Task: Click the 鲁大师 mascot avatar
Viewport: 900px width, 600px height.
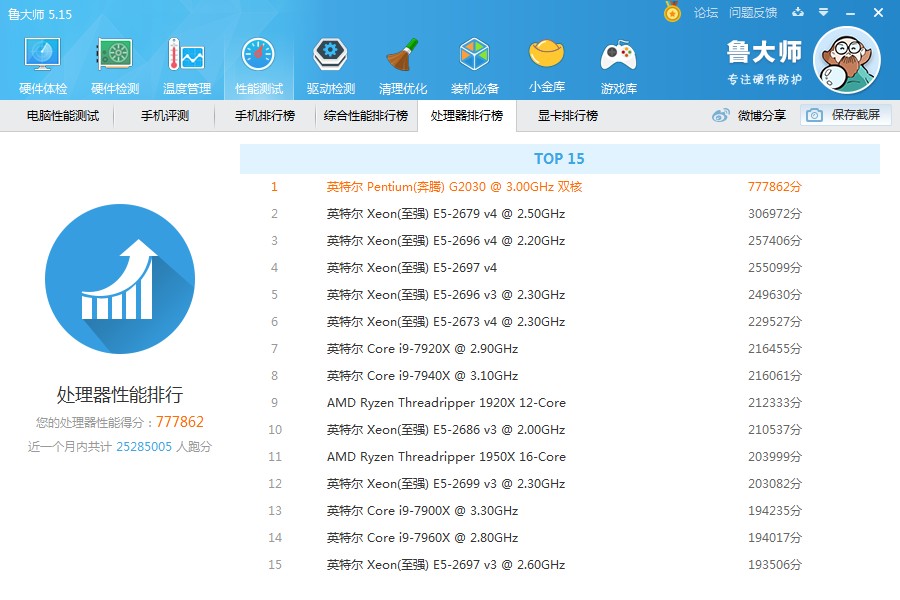Action: 847,60
